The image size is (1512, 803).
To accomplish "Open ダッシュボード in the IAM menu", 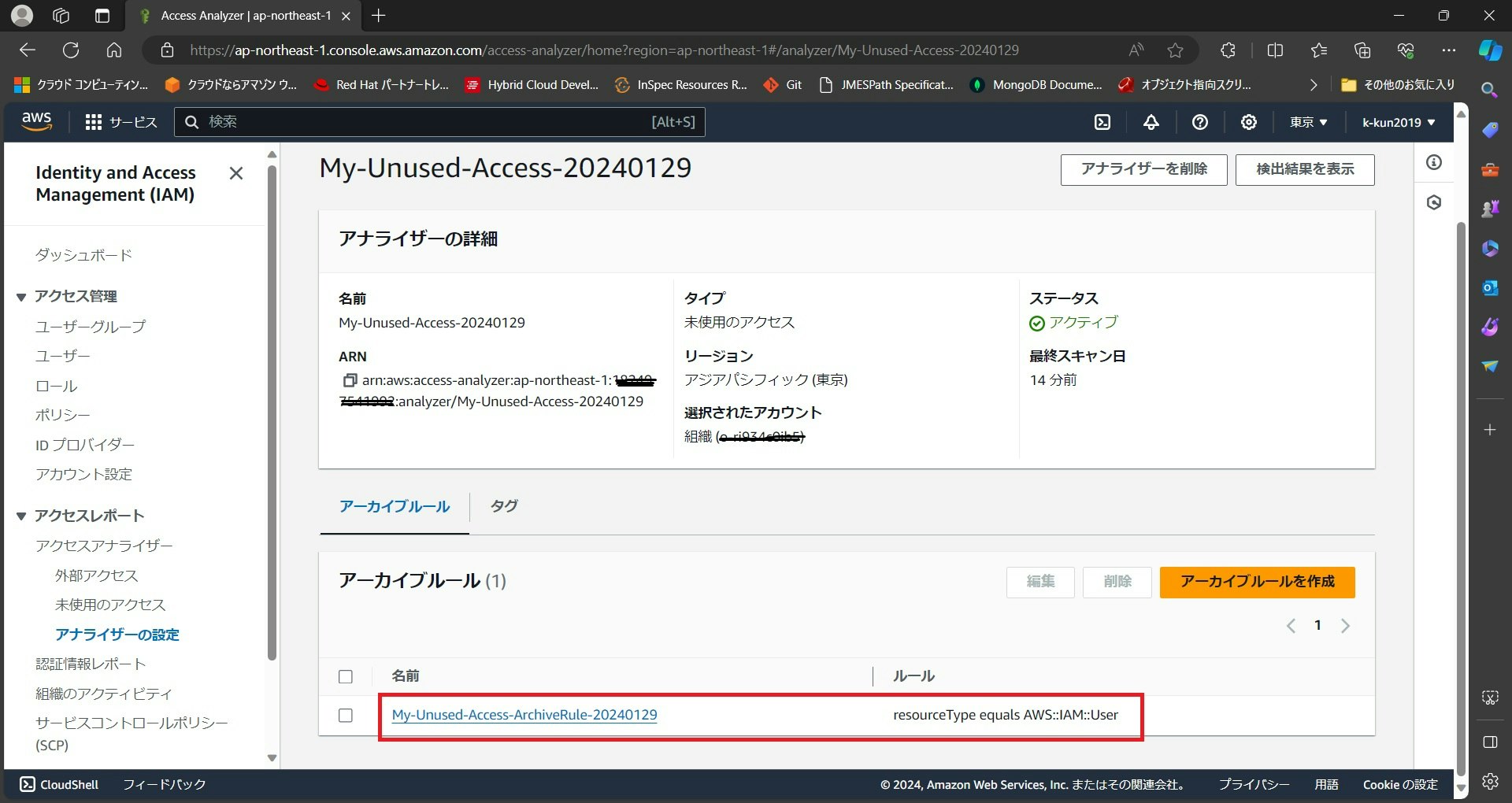I will point(83,255).
